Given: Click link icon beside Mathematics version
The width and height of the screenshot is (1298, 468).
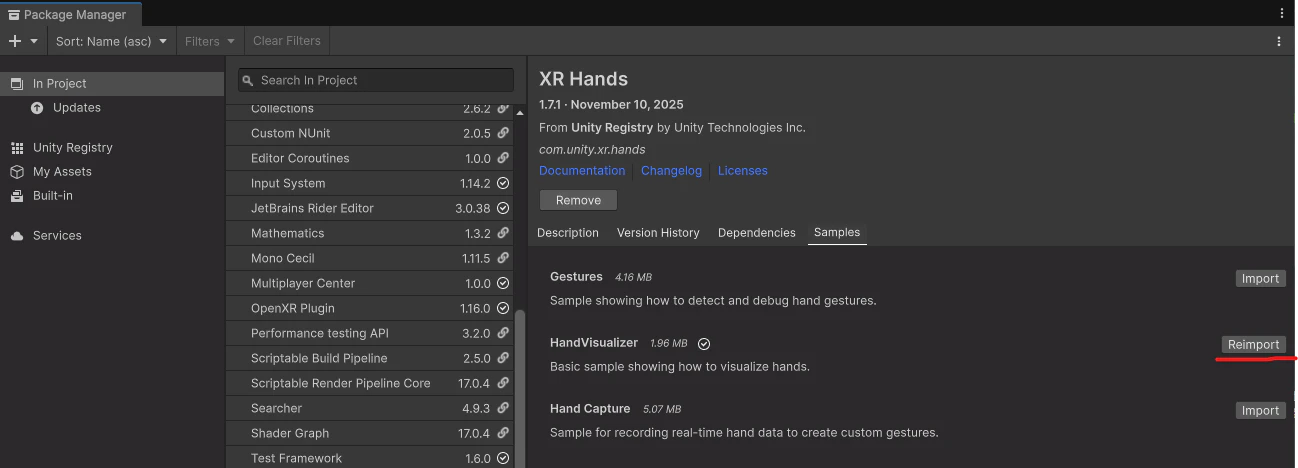Looking at the screenshot, I should pos(503,233).
